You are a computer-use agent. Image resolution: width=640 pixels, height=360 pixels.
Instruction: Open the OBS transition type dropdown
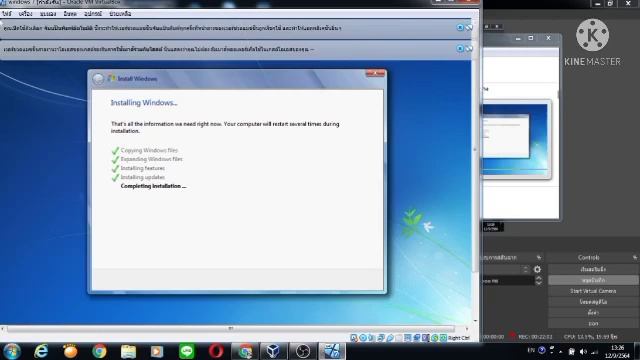coord(506,269)
